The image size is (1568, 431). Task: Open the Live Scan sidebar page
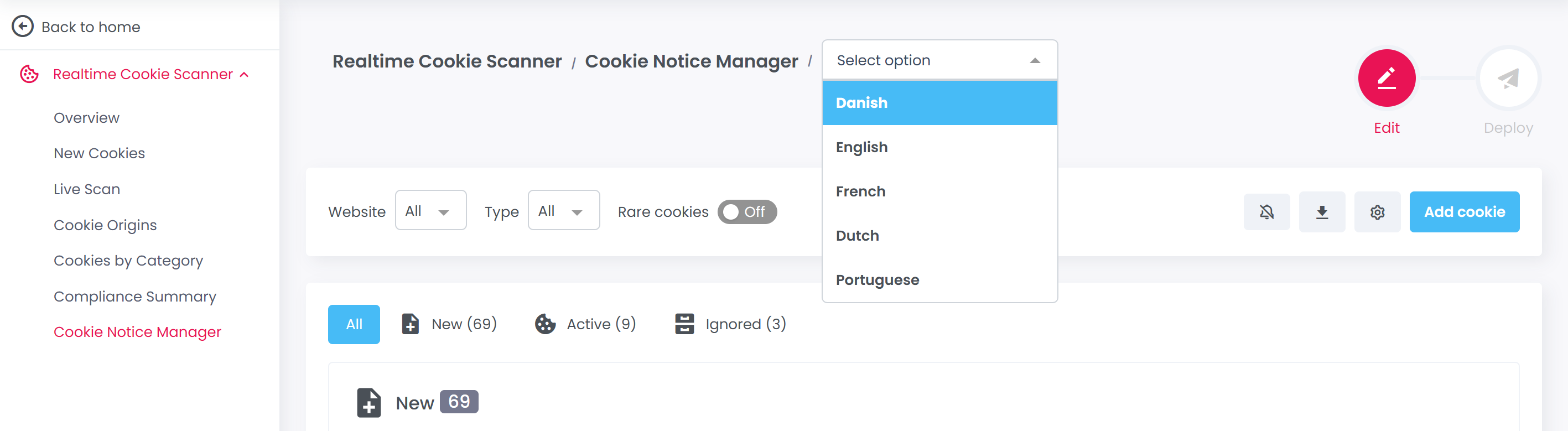86,189
